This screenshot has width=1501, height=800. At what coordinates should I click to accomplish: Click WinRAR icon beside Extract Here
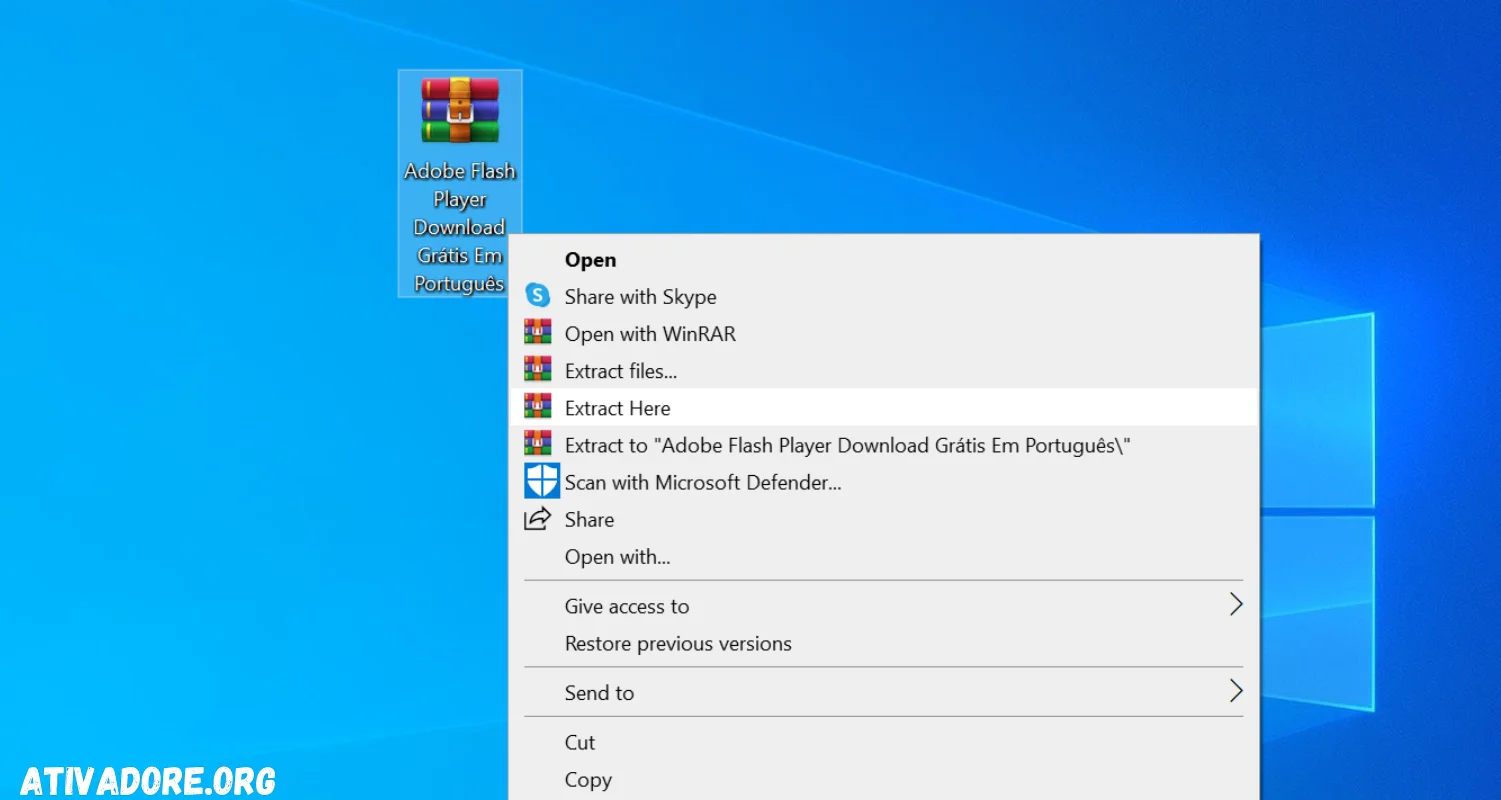(x=538, y=406)
